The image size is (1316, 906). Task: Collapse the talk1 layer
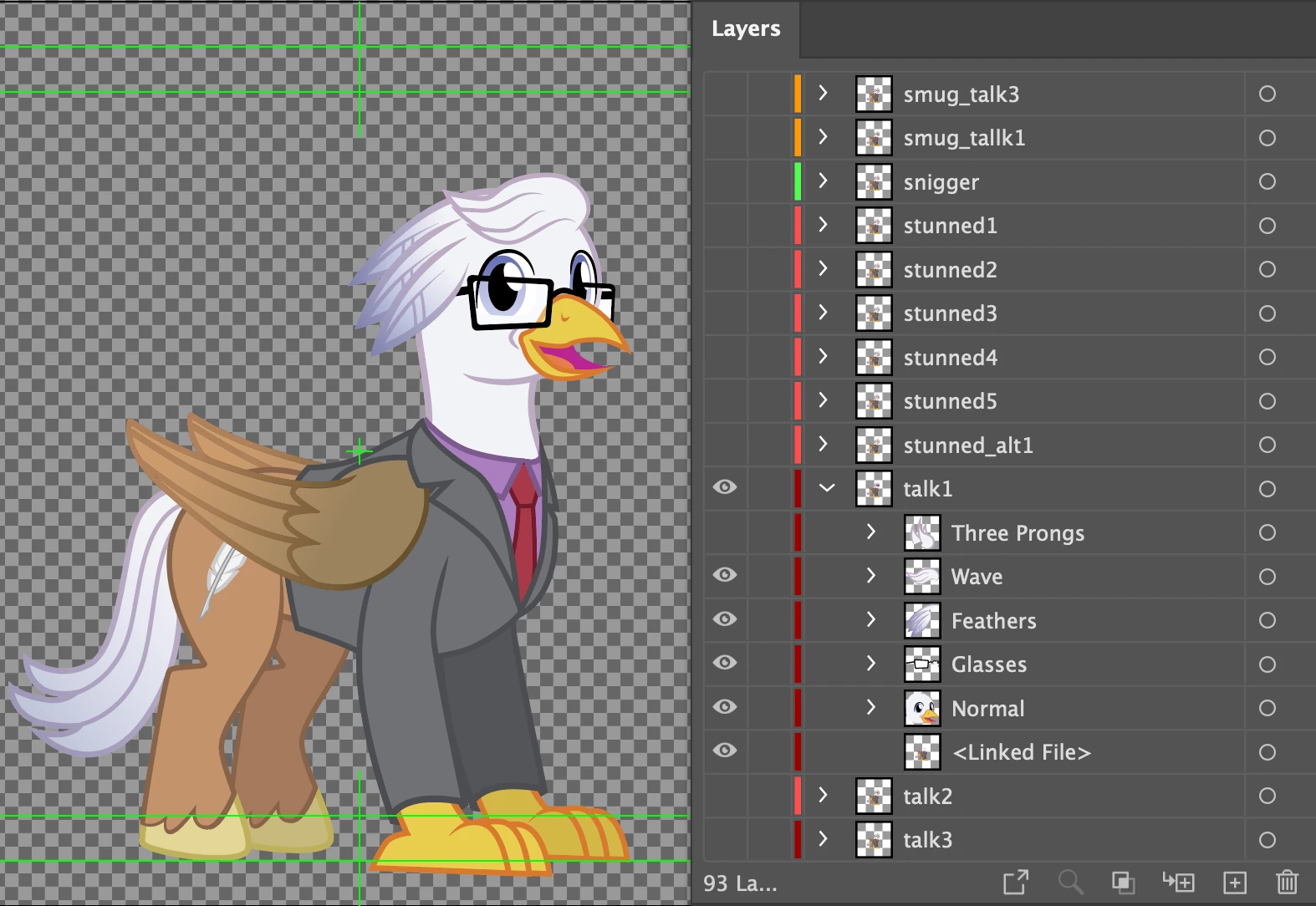tap(827, 488)
